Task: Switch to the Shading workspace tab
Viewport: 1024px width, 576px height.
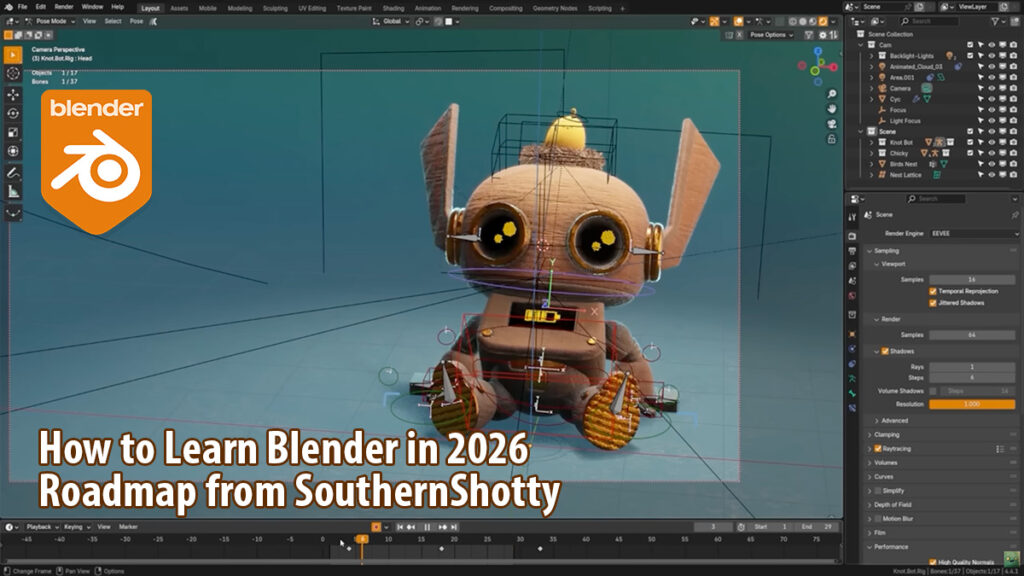Action: (393, 7)
